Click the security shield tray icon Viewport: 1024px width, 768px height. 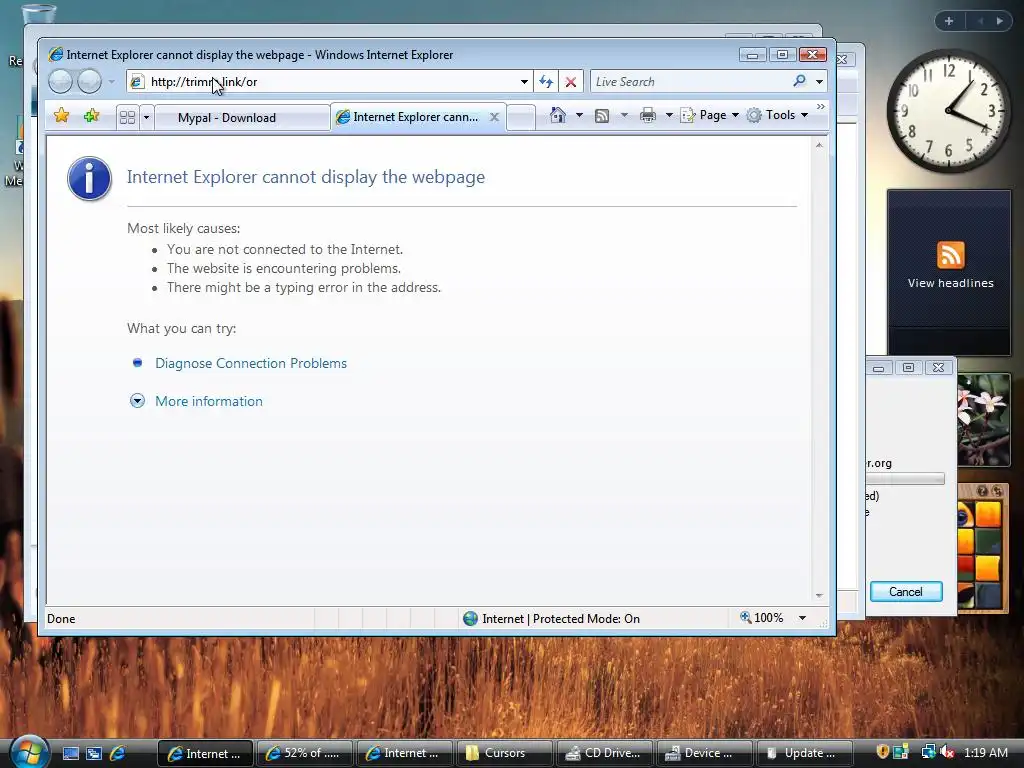click(x=882, y=752)
